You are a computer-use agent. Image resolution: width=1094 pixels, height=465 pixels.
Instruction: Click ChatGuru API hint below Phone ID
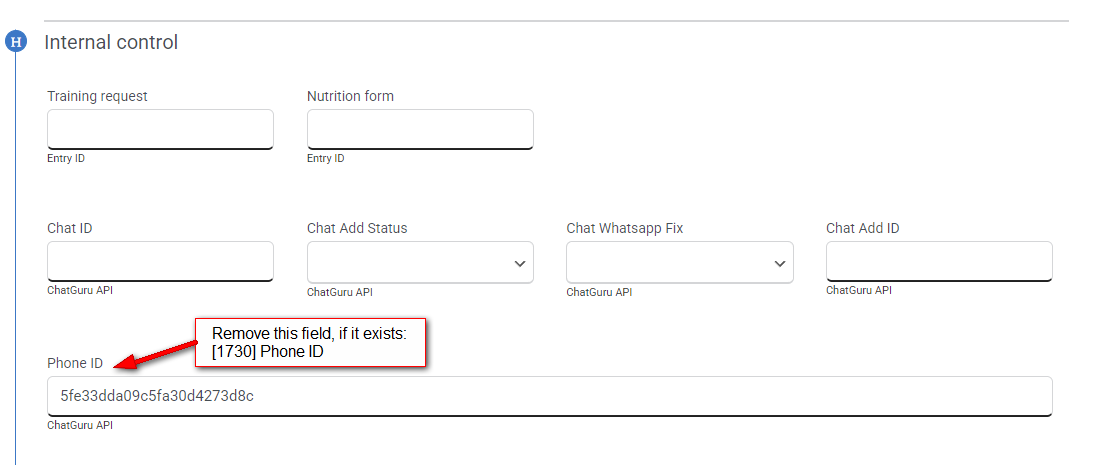[80, 425]
